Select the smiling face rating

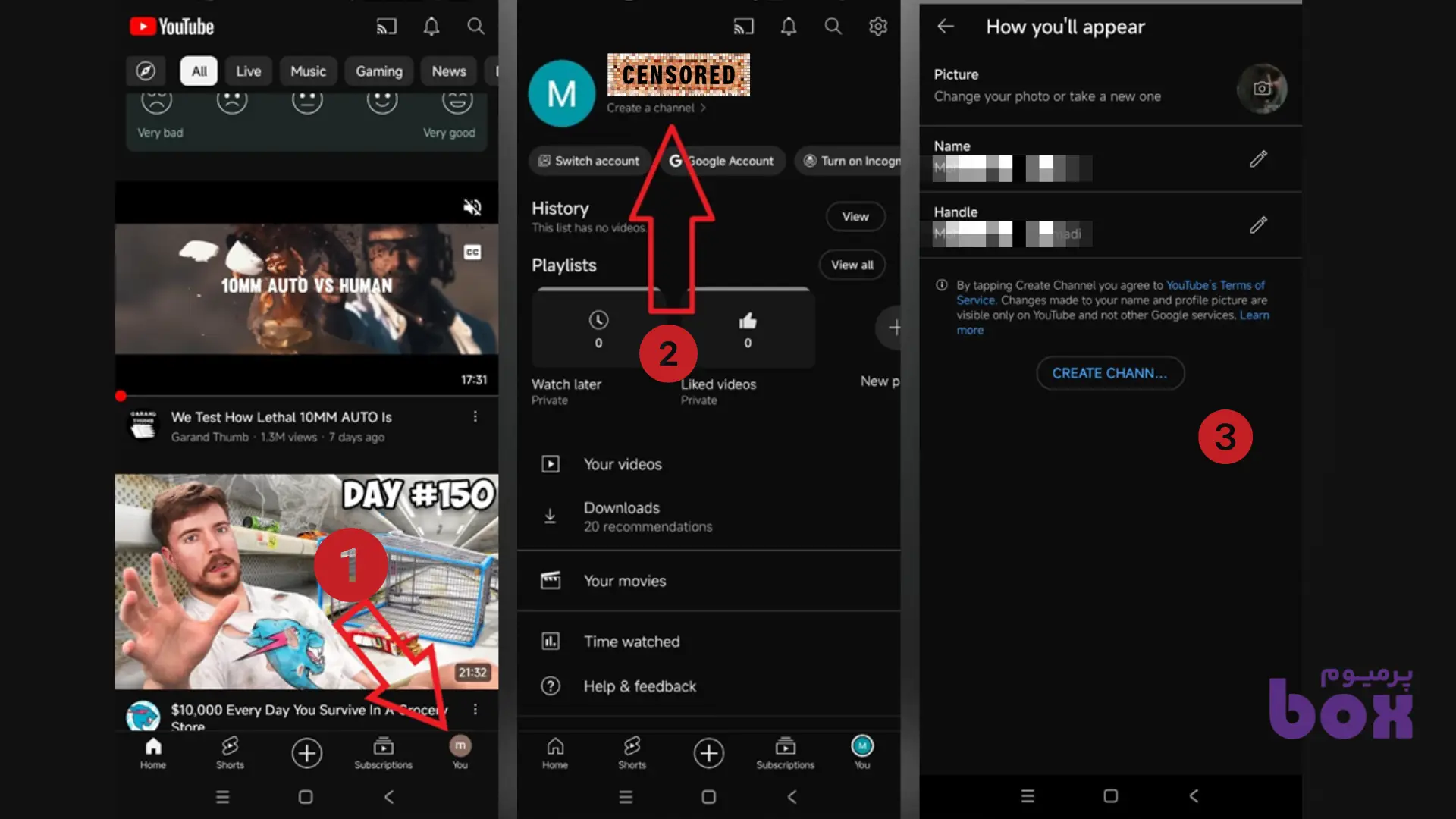point(382,100)
